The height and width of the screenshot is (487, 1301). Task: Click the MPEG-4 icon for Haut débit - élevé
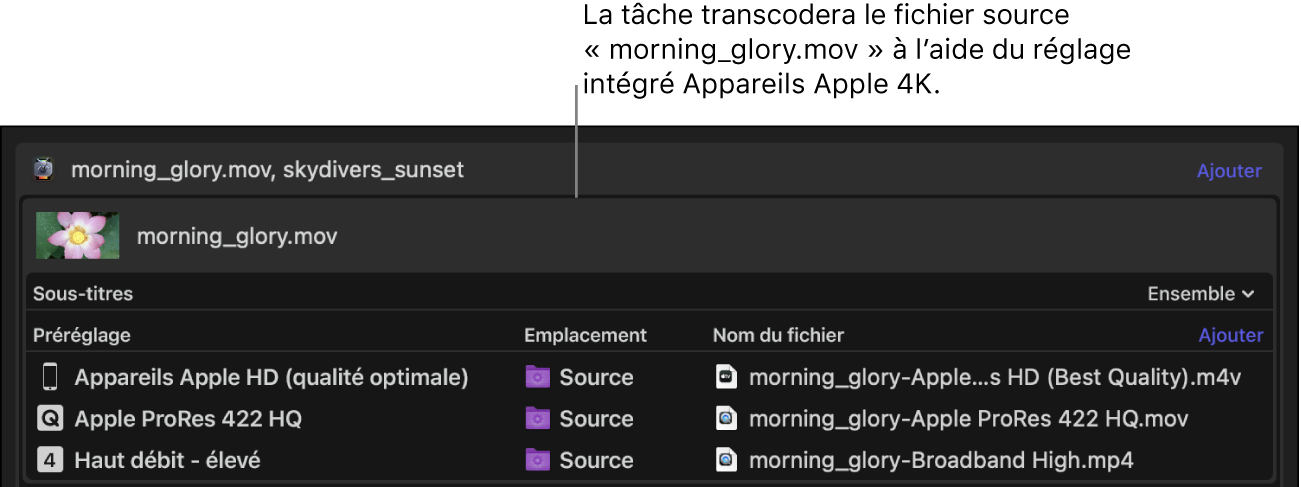coord(49,460)
